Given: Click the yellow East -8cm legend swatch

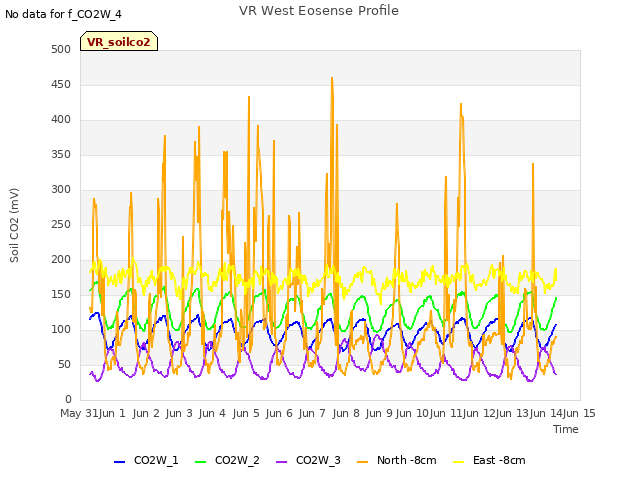Looking at the screenshot, I should coord(459,462).
